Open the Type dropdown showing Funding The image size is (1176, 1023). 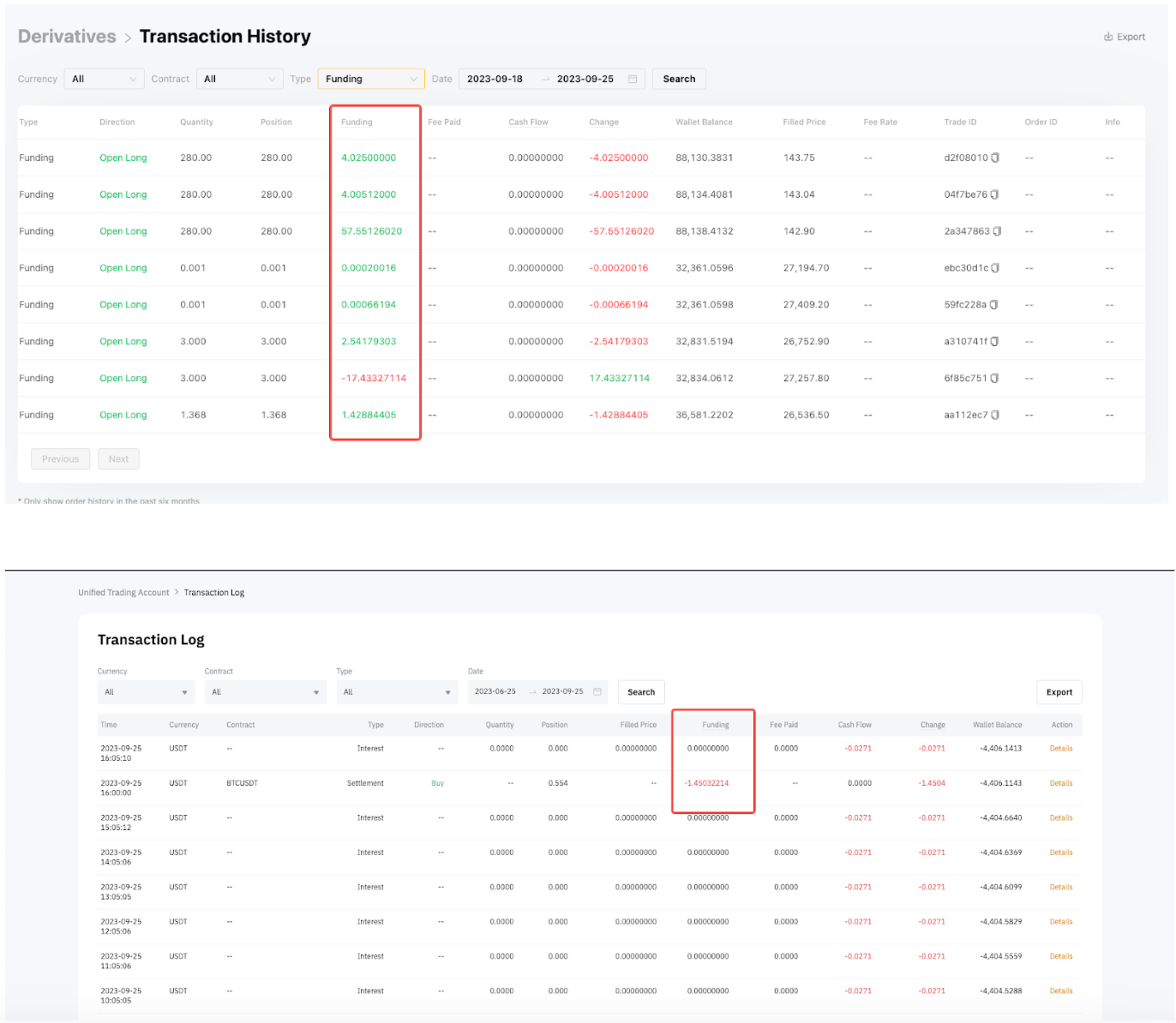370,79
